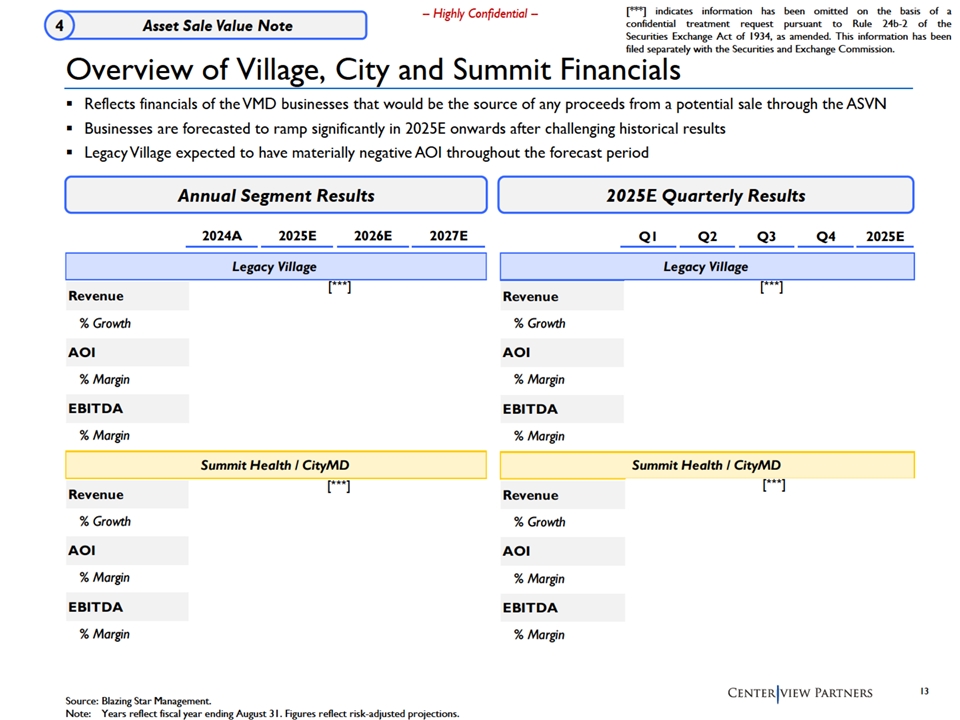This screenshot has width=960, height=720.
Task: Click "[***]" placeholder under annual Summit Health banner
Action: [x=339, y=486]
